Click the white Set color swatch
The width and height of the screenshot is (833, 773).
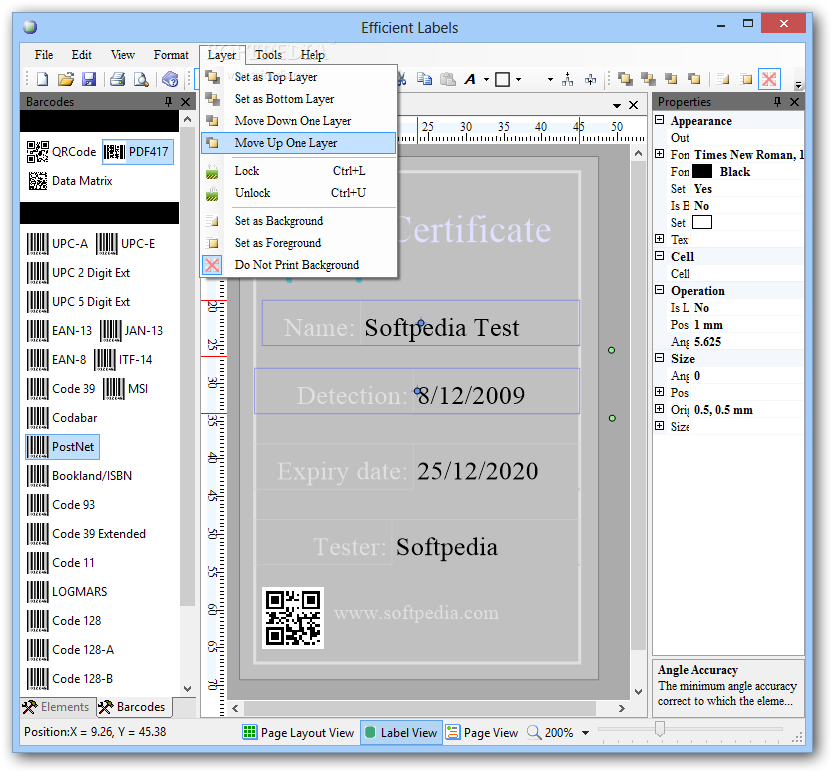(702, 222)
